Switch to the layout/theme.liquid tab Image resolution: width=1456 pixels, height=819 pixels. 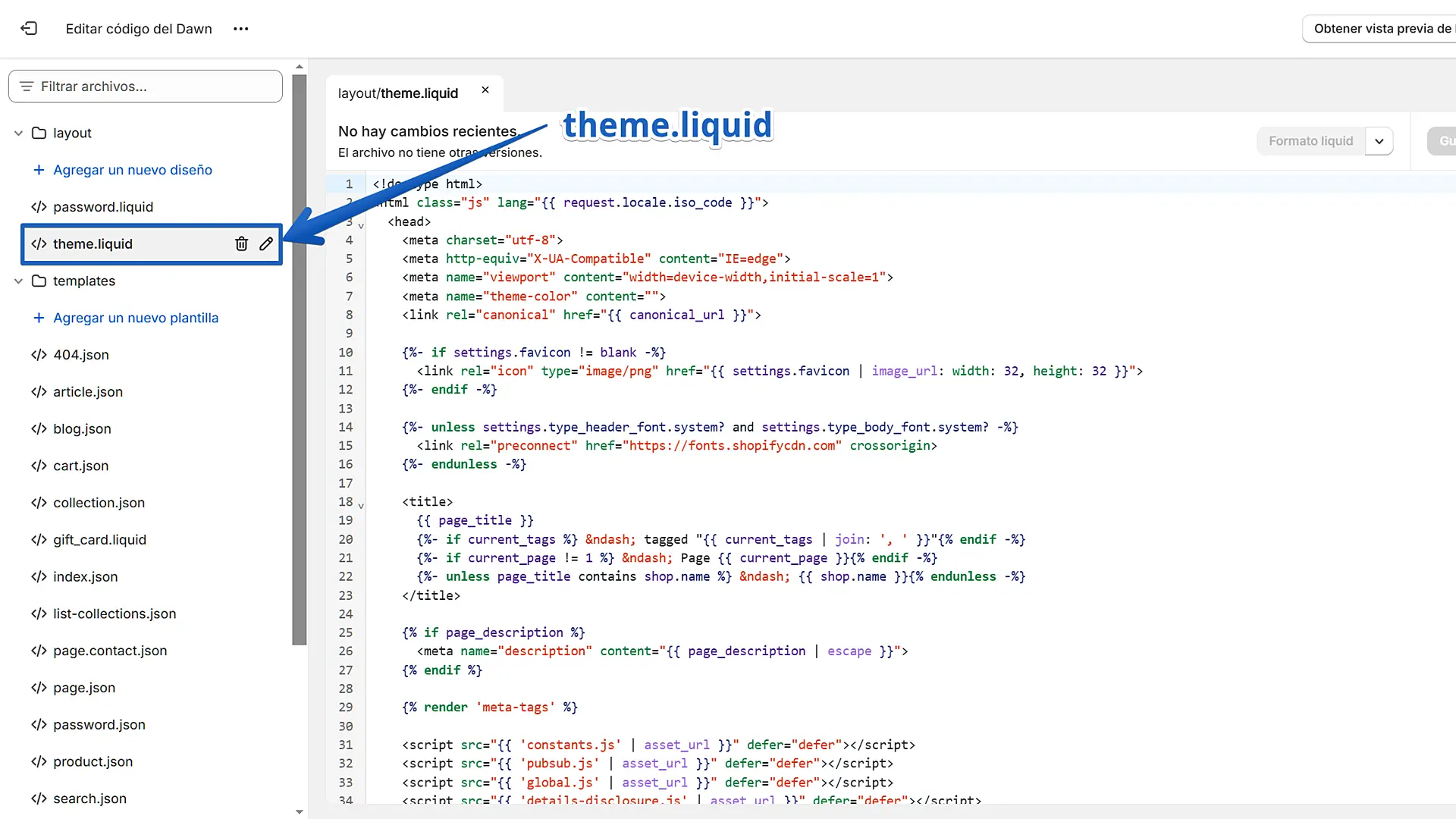(398, 93)
